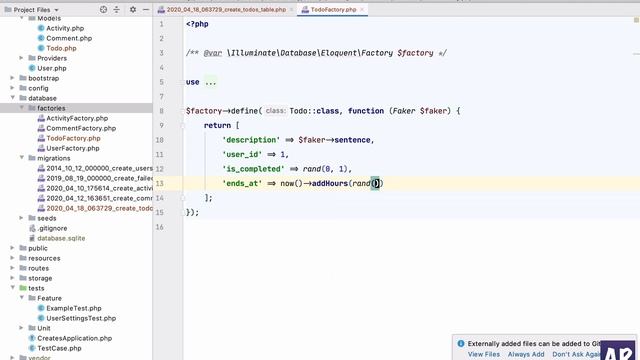This screenshot has height=360, width=640.
Task: Click the 'description' key on line 10
Action: [x=251, y=140]
